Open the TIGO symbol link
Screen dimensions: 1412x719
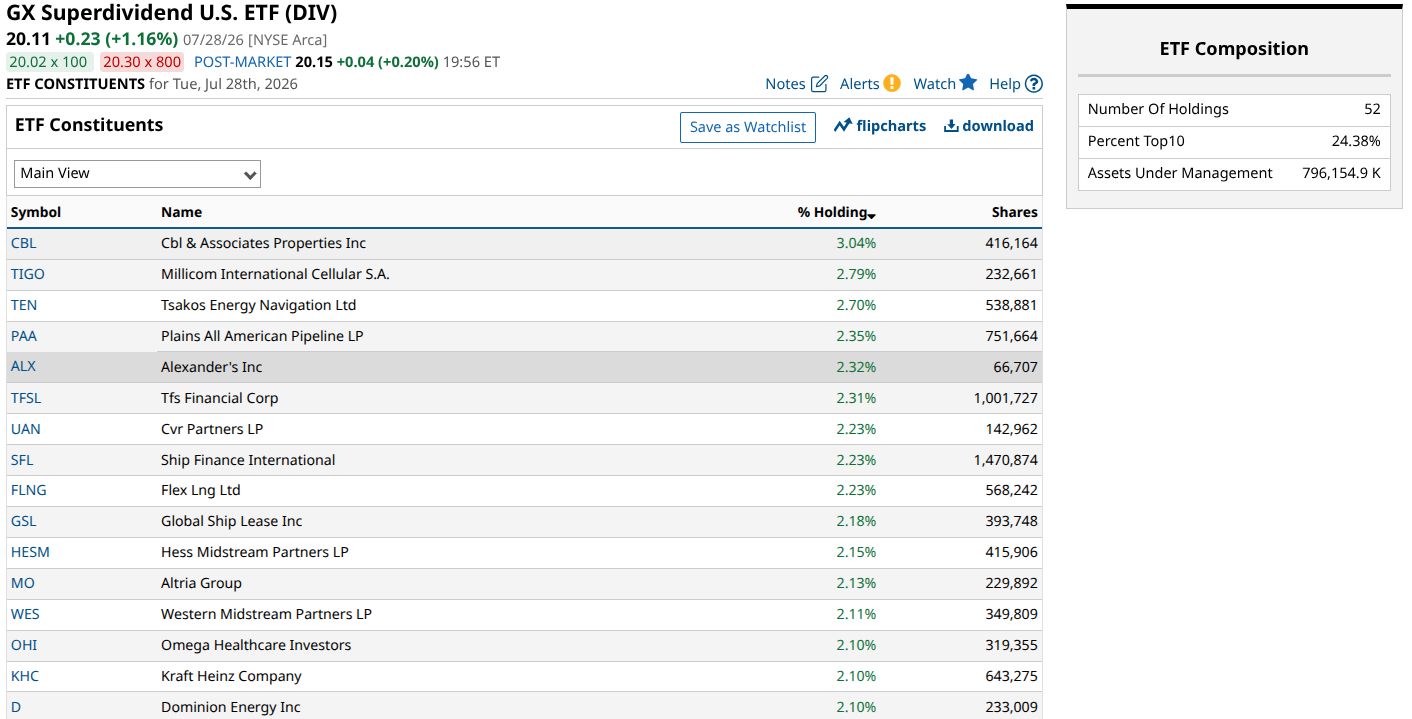(28, 274)
